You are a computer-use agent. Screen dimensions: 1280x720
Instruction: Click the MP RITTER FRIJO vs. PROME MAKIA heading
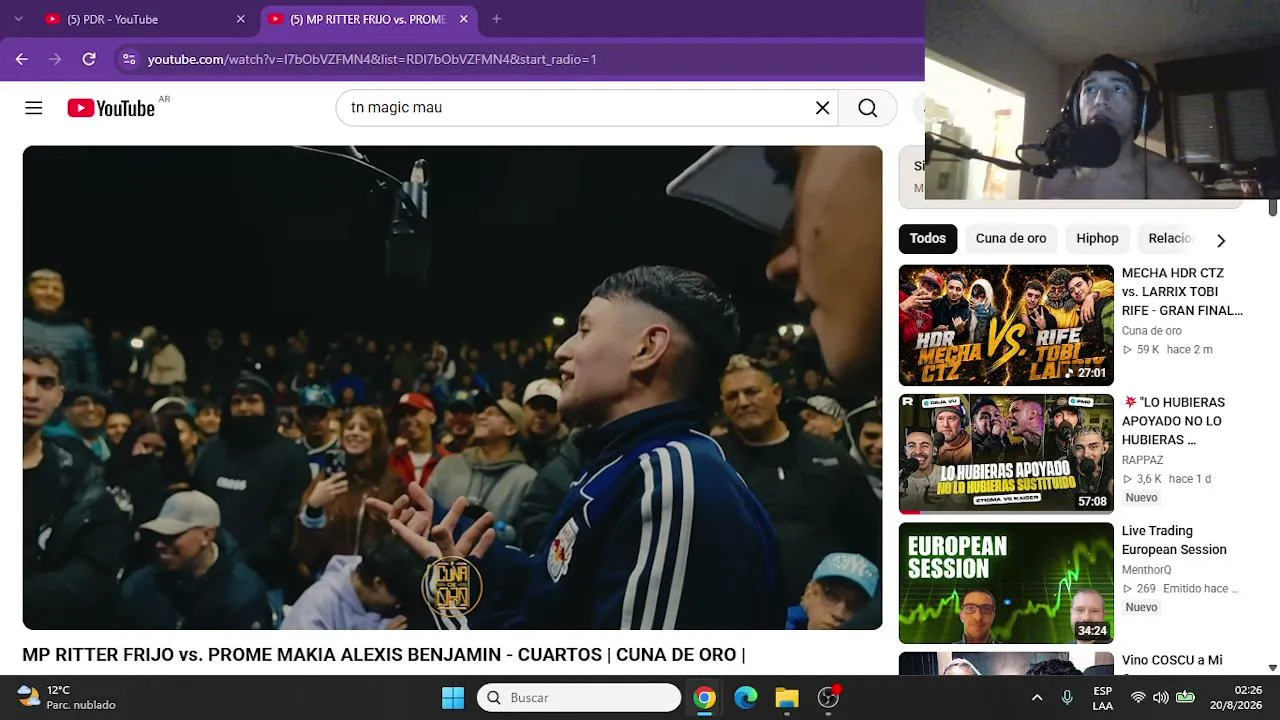[x=384, y=655]
